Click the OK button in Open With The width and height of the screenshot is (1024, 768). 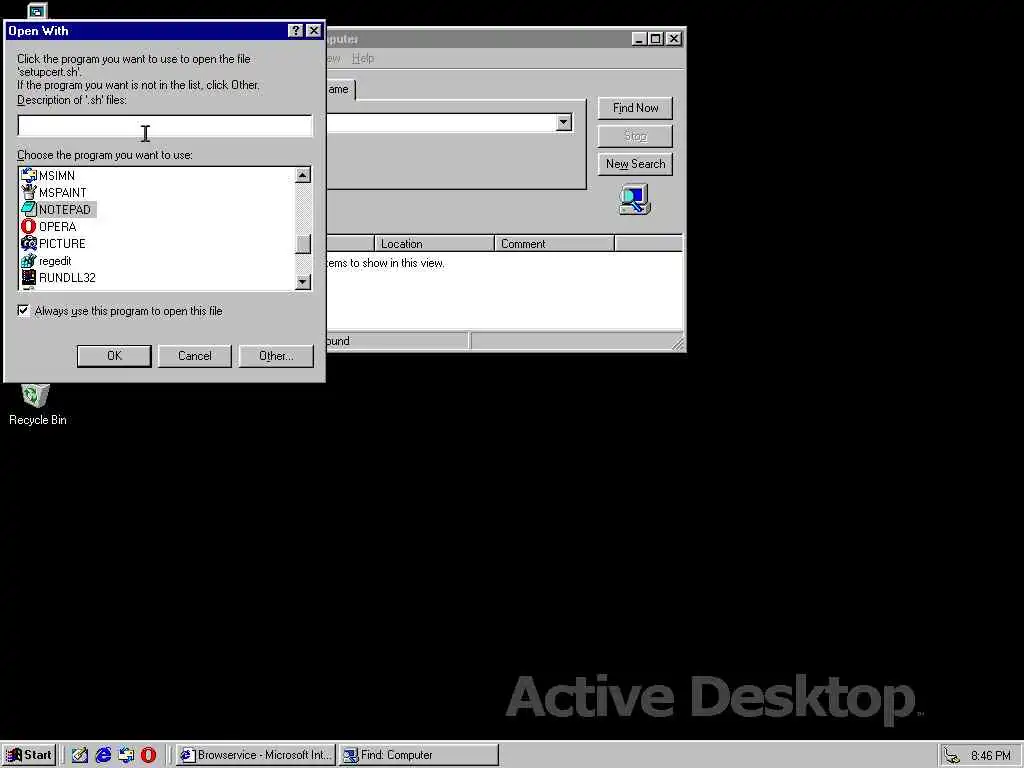pos(114,356)
